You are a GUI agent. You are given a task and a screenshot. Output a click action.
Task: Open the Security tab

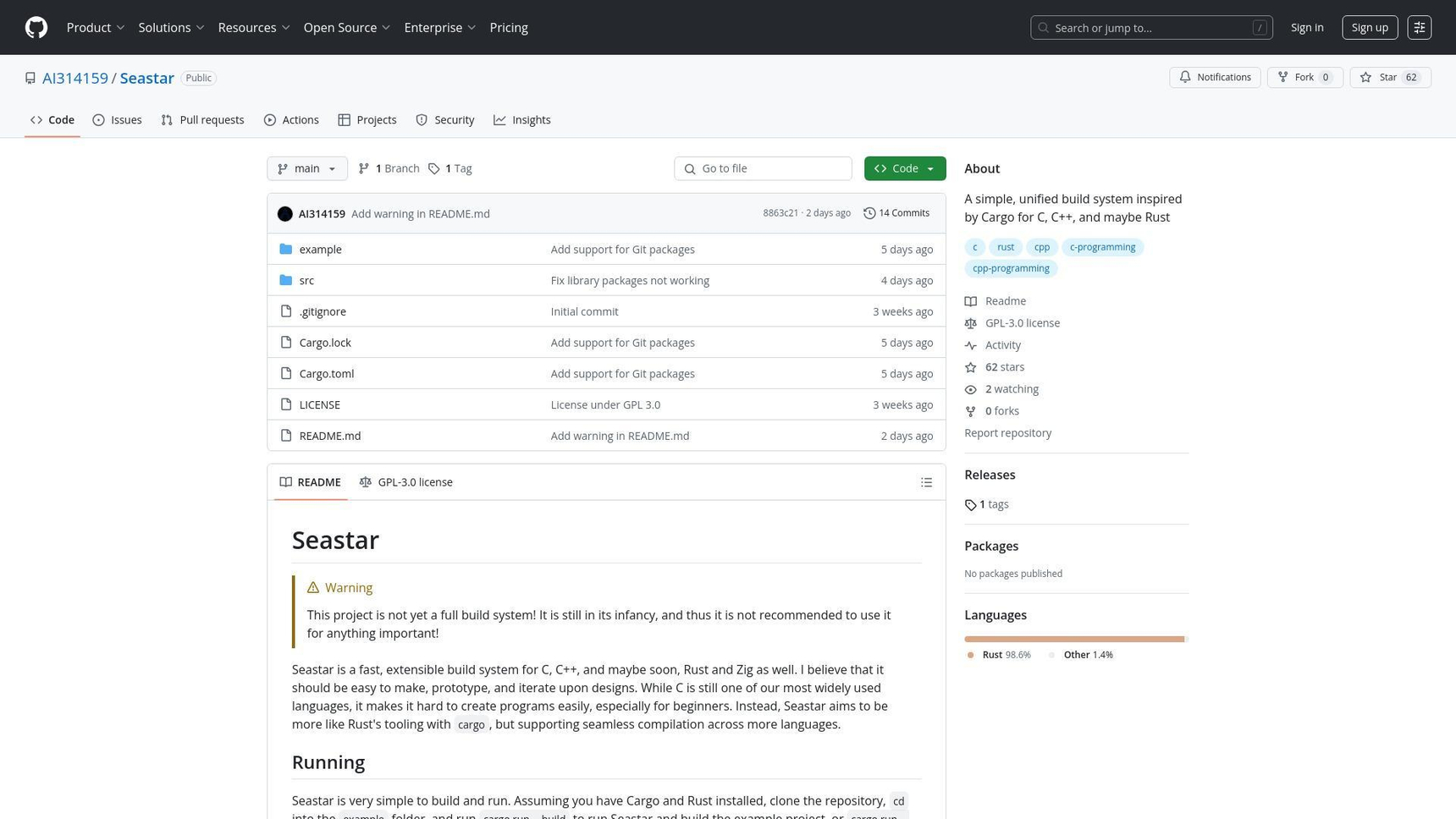click(x=445, y=120)
